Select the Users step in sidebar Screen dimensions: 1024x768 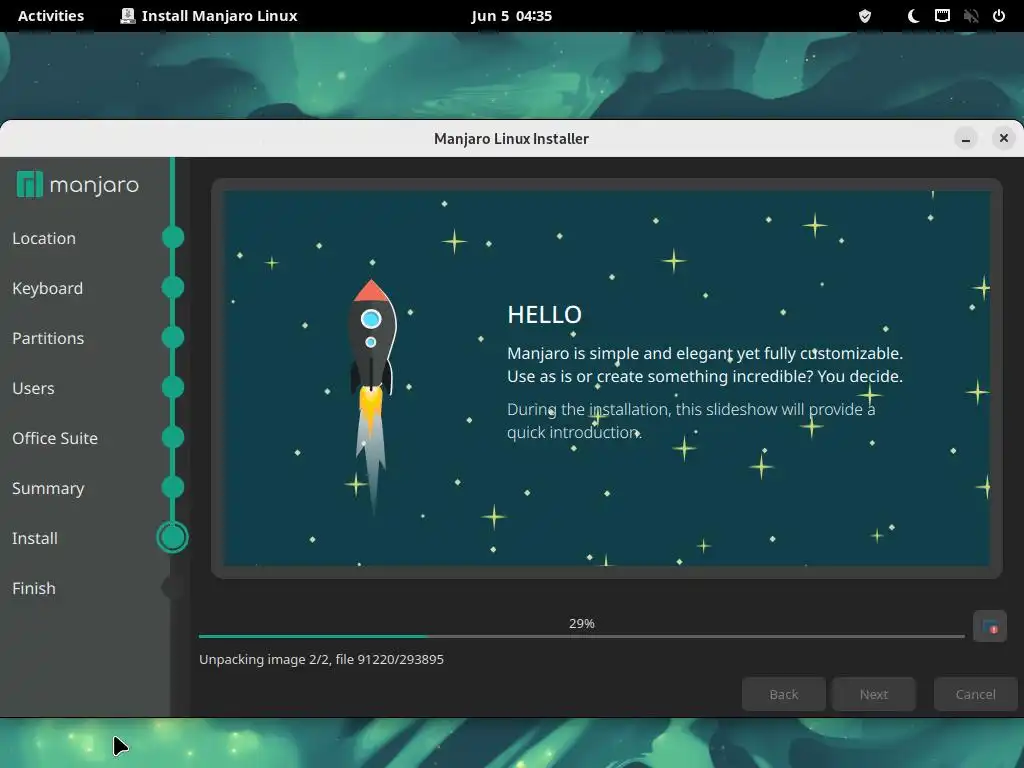[33, 388]
